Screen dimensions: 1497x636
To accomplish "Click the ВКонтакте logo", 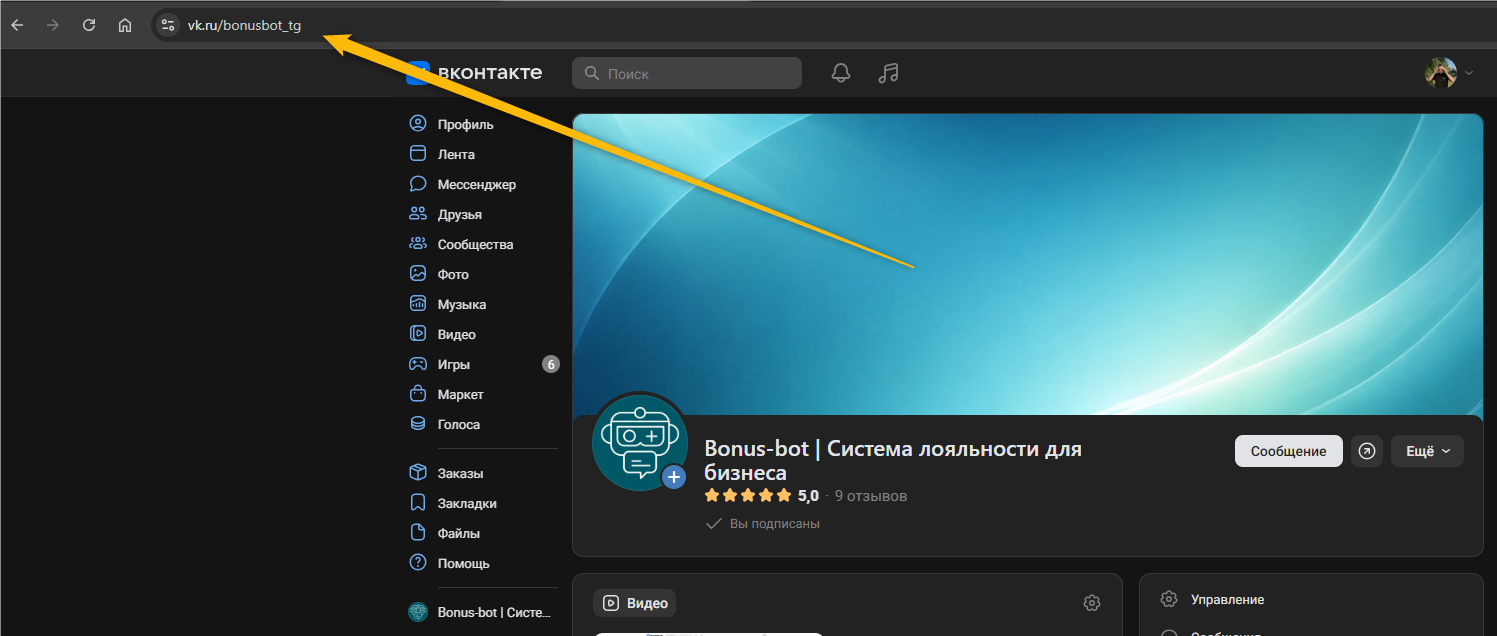I will coord(475,72).
